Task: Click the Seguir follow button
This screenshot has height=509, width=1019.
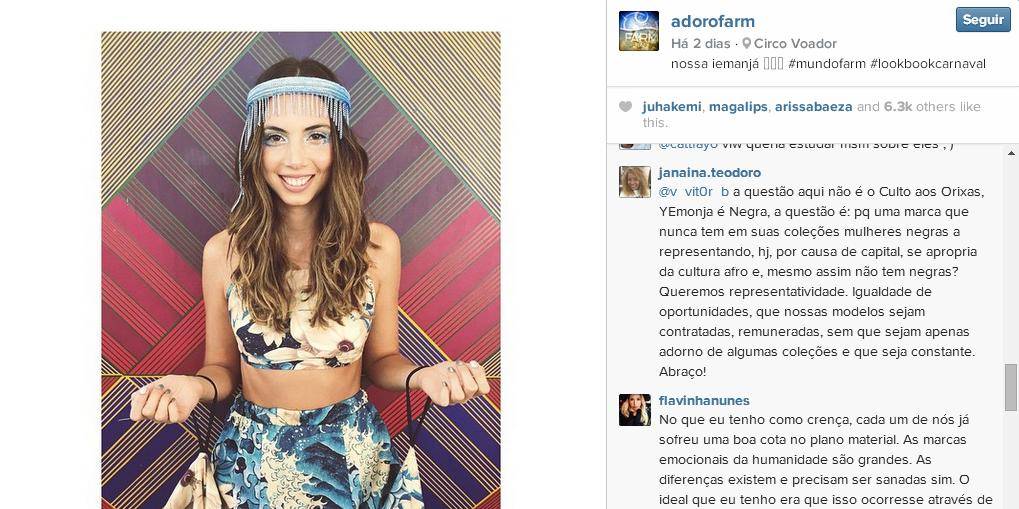Action: coord(983,20)
